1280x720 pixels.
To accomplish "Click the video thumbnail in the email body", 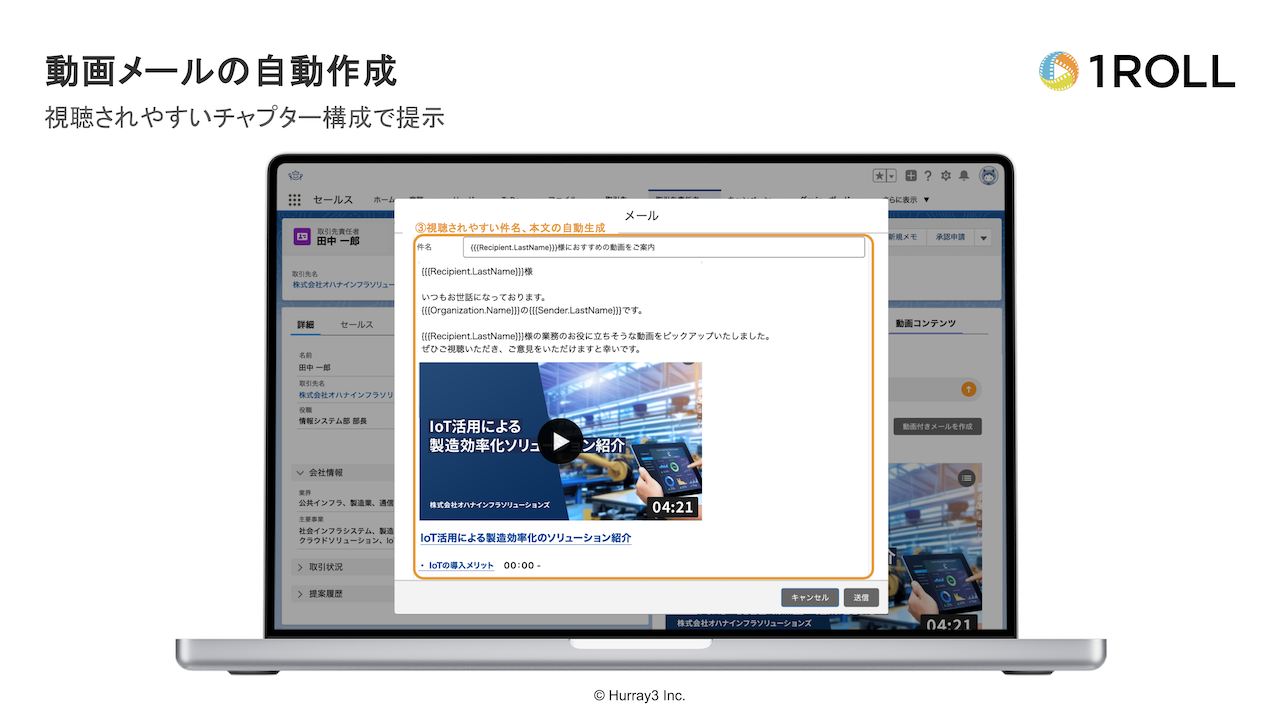I will click(x=560, y=441).
